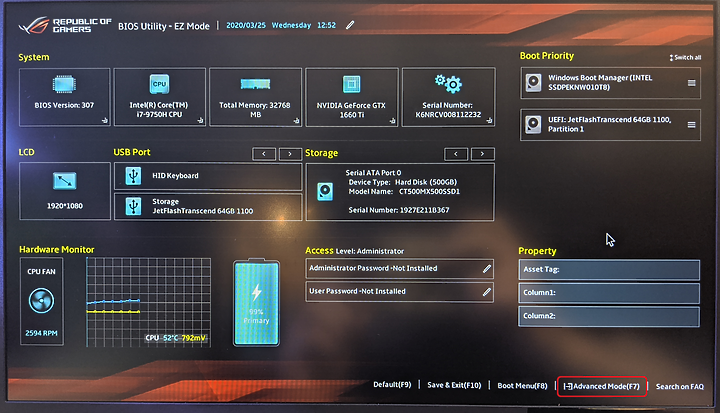720x413 pixels.
Task: Switch to Advanced Mode(F7)
Action: point(602,386)
